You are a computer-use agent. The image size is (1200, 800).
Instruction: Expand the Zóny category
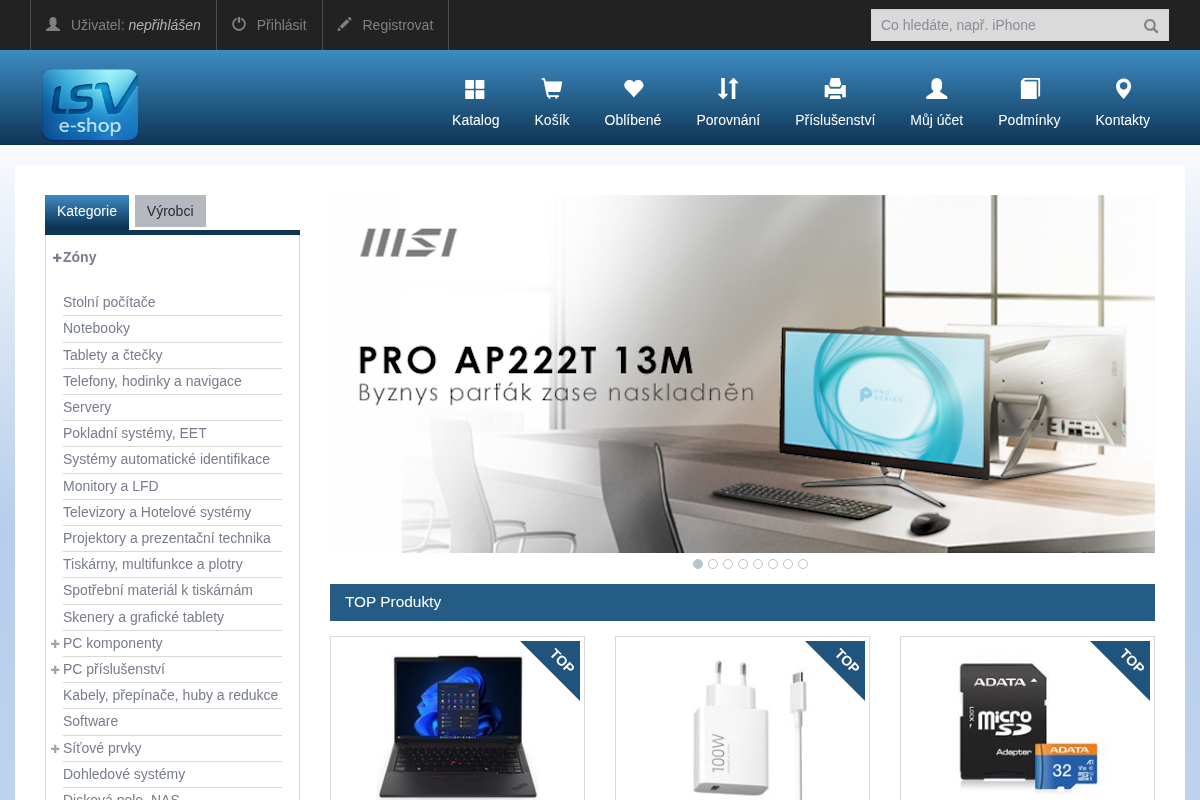click(57, 258)
